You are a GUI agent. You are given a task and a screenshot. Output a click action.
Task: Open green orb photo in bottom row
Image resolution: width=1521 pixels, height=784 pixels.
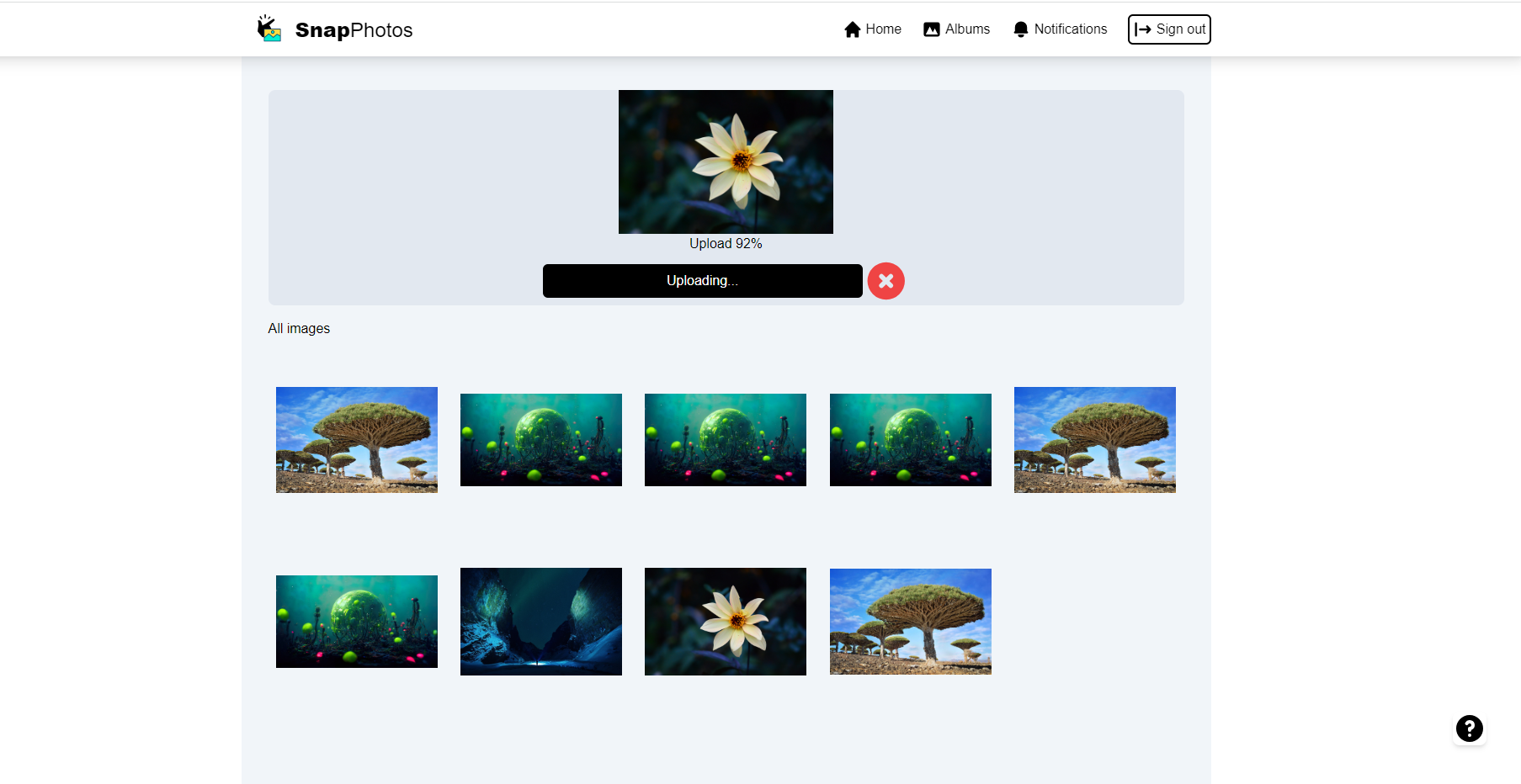click(x=357, y=622)
